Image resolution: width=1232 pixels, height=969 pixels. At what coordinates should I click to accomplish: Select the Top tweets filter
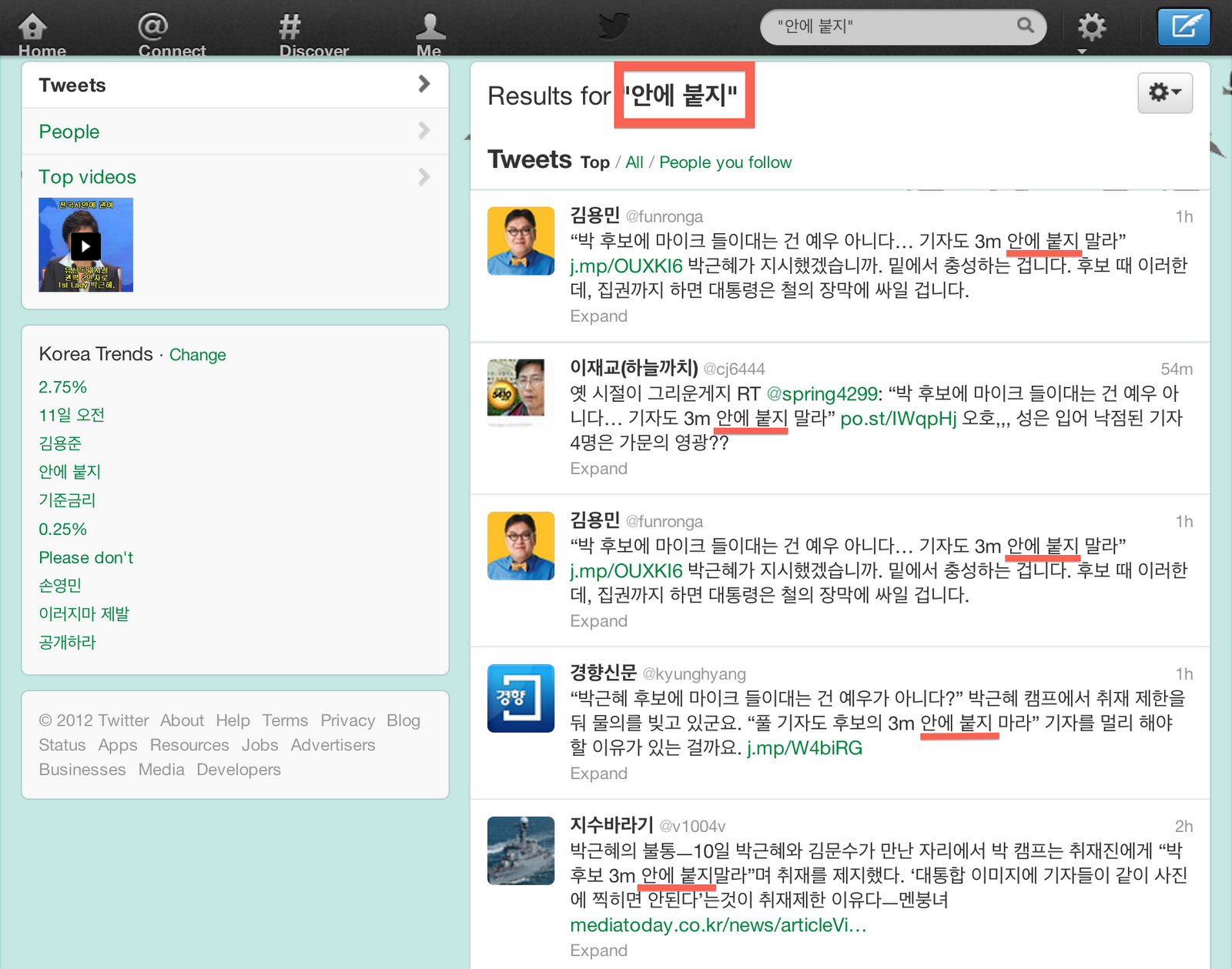click(x=594, y=162)
